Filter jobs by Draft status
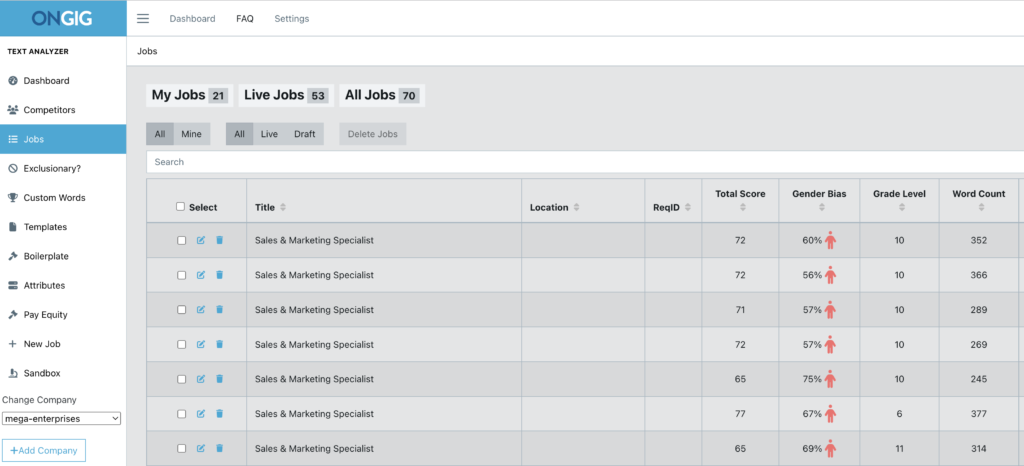The image size is (1024, 466). (x=304, y=134)
